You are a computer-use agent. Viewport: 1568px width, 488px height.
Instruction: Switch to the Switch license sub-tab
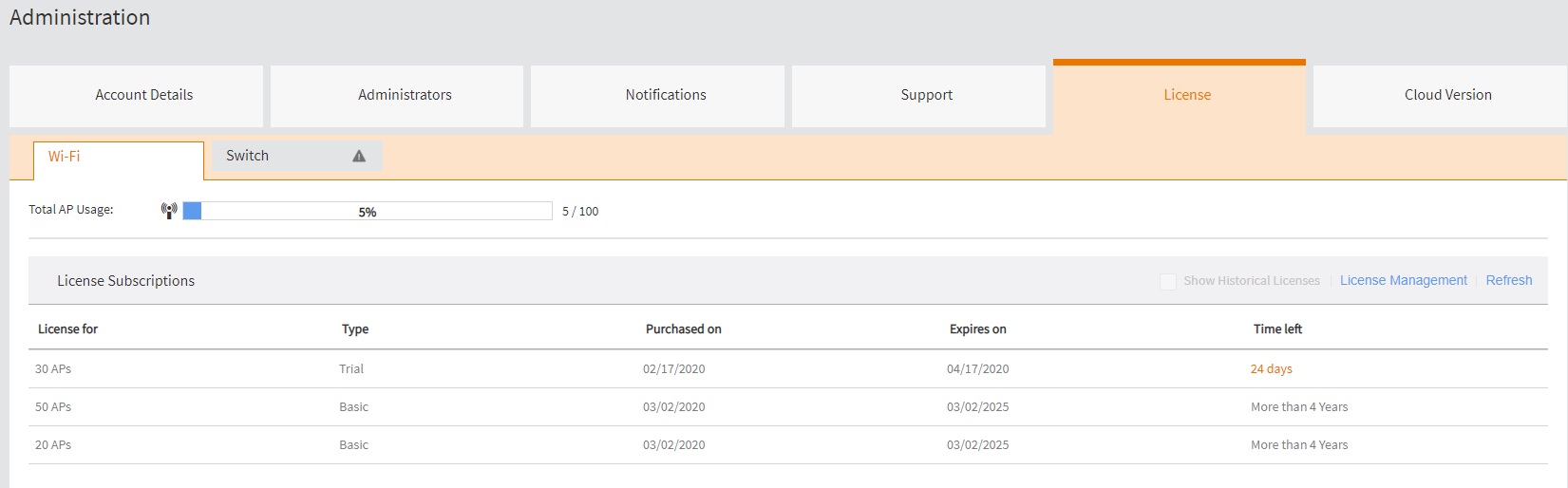point(297,156)
